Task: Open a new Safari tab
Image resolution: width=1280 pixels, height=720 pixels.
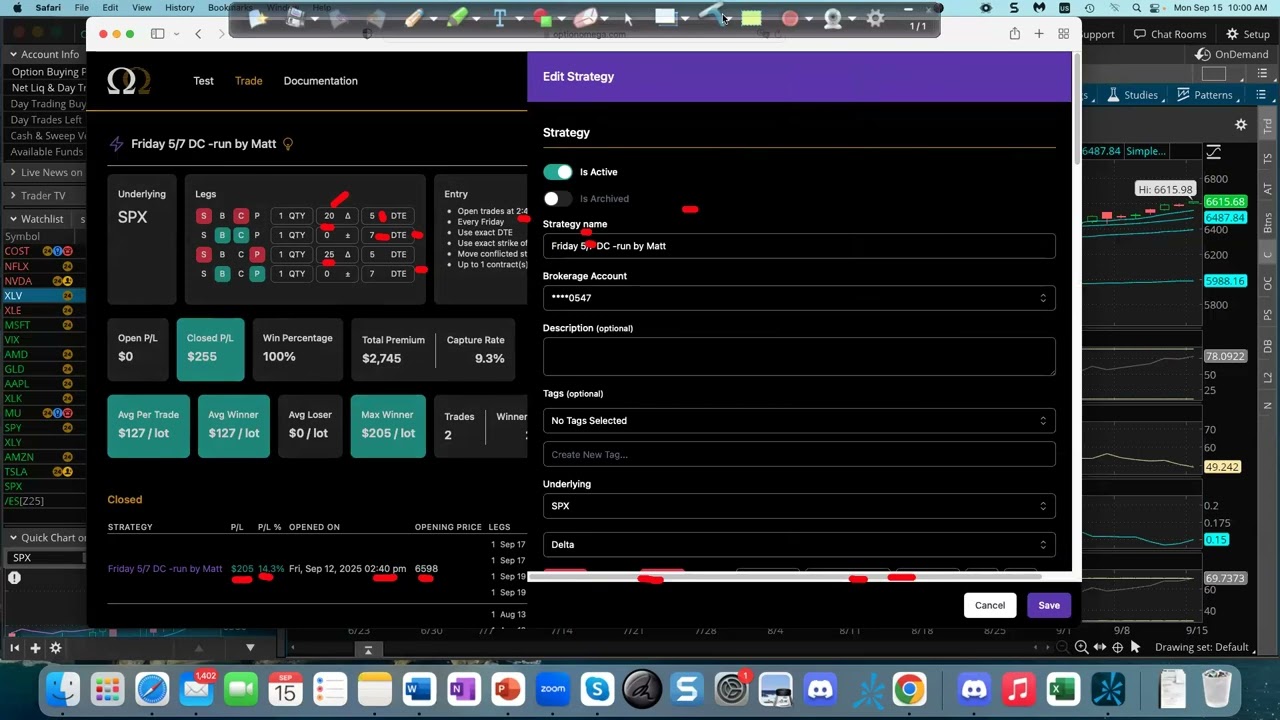Action: (x=1039, y=34)
